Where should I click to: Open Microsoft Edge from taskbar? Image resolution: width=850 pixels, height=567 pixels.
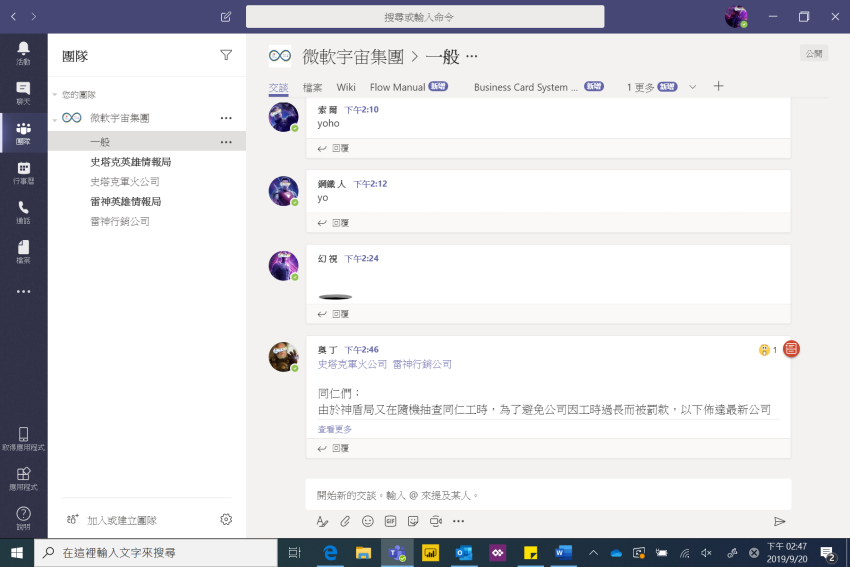(x=330, y=553)
